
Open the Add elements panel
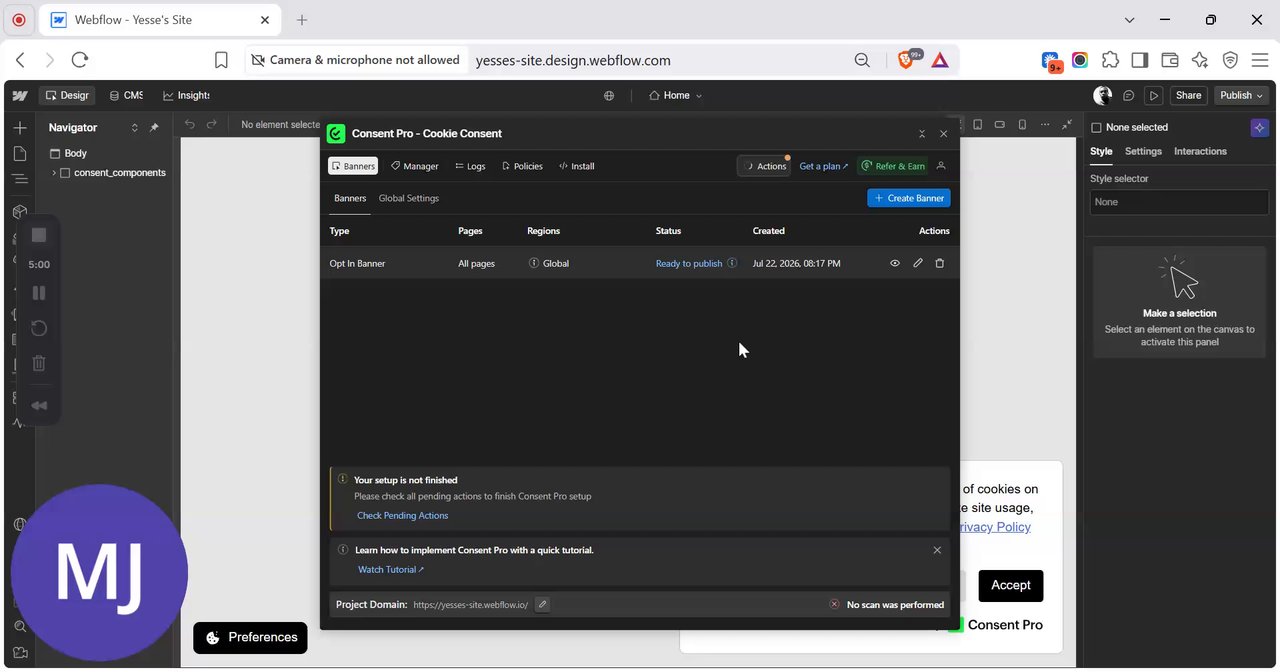(20, 128)
